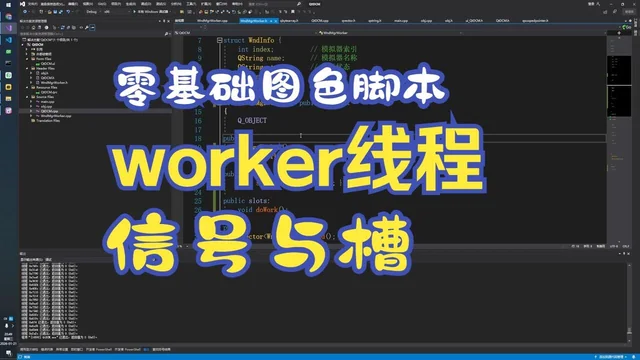This screenshot has width=640, height=360.
Task: Open the Windows Start menu
Action: click(x=9, y=5)
